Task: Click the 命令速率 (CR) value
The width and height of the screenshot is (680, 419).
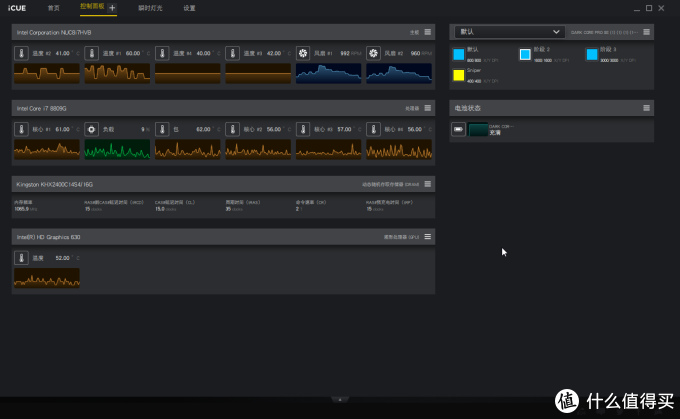Action: pos(299,209)
